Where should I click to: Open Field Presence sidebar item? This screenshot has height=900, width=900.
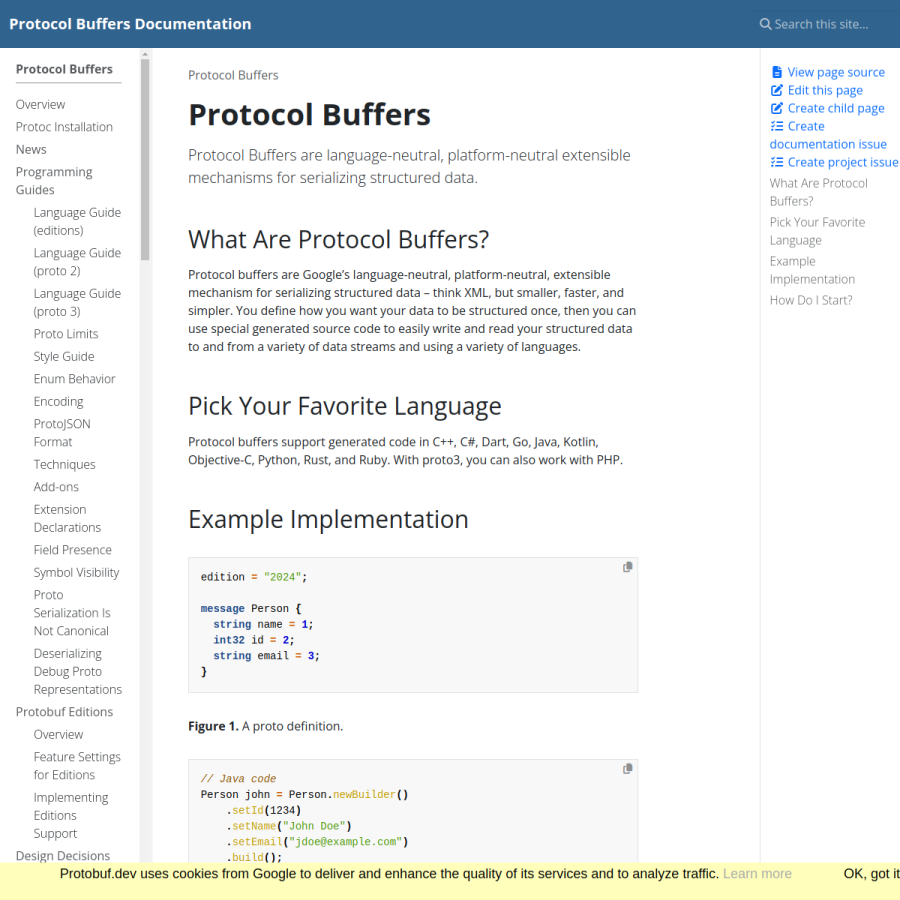pyautogui.click(x=72, y=550)
